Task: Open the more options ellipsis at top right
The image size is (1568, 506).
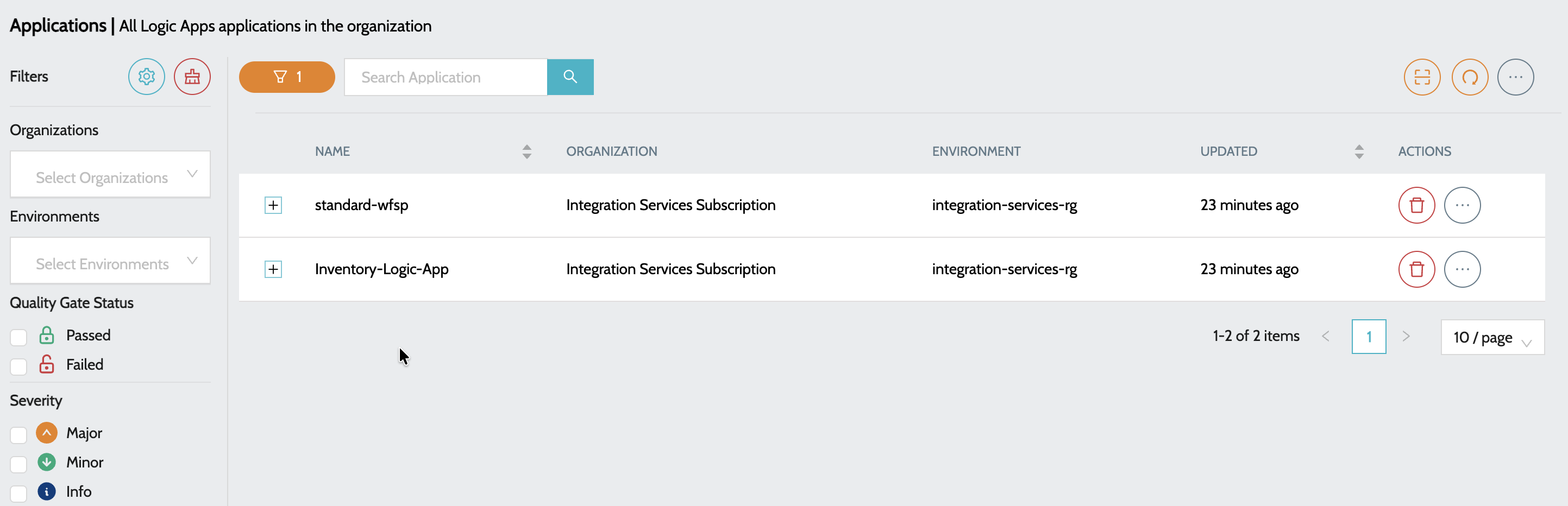Action: pos(1516,77)
